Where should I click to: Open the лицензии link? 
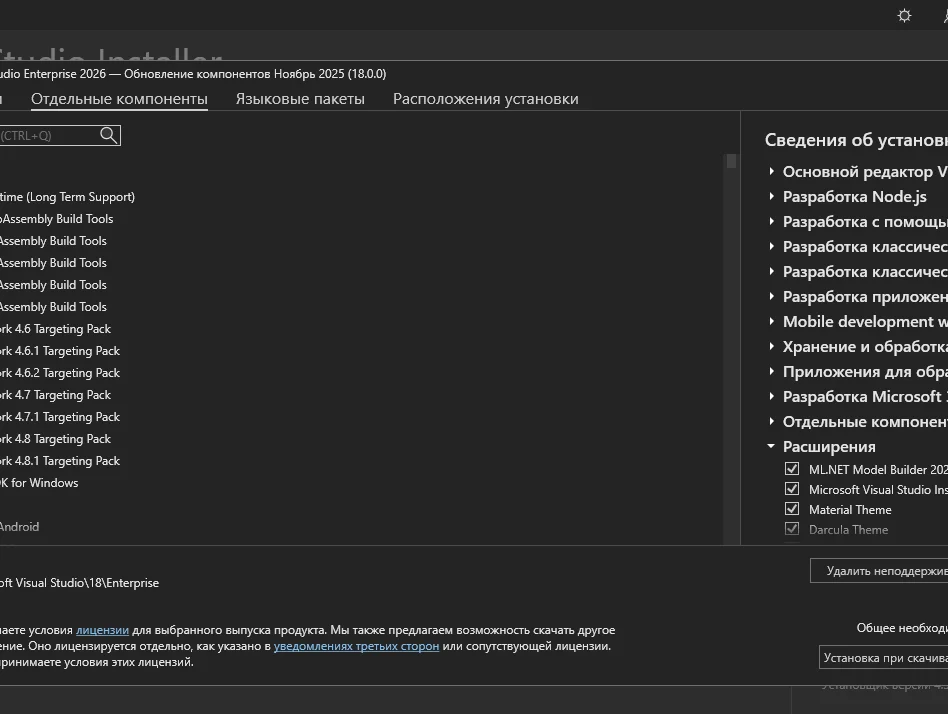tap(102, 630)
